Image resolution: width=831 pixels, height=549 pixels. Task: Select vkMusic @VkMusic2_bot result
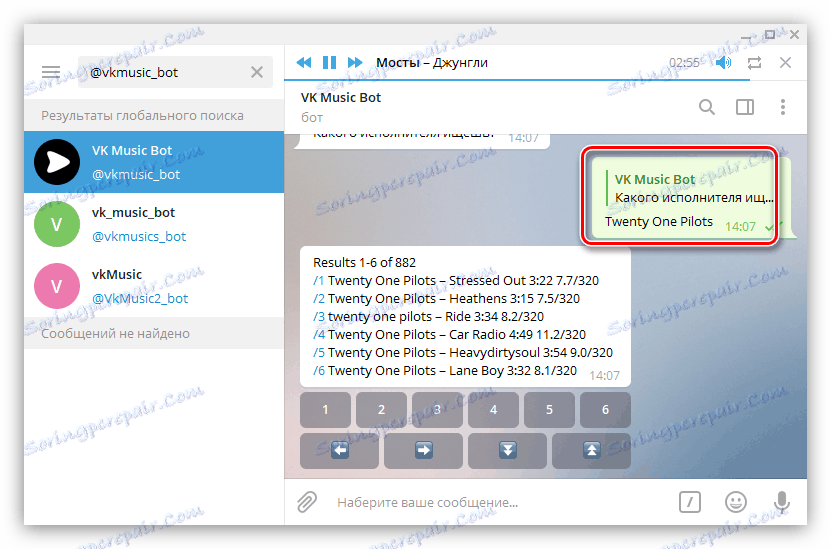pos(154,286)
